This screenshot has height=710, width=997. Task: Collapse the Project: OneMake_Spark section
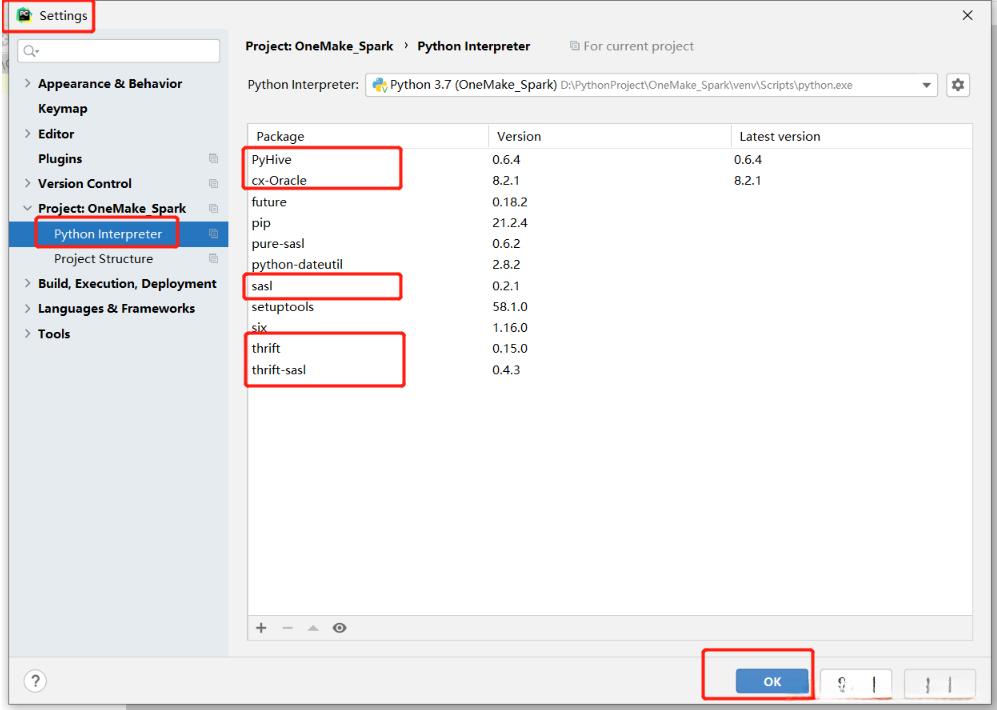pyautogui.click(x=27, y=208)
